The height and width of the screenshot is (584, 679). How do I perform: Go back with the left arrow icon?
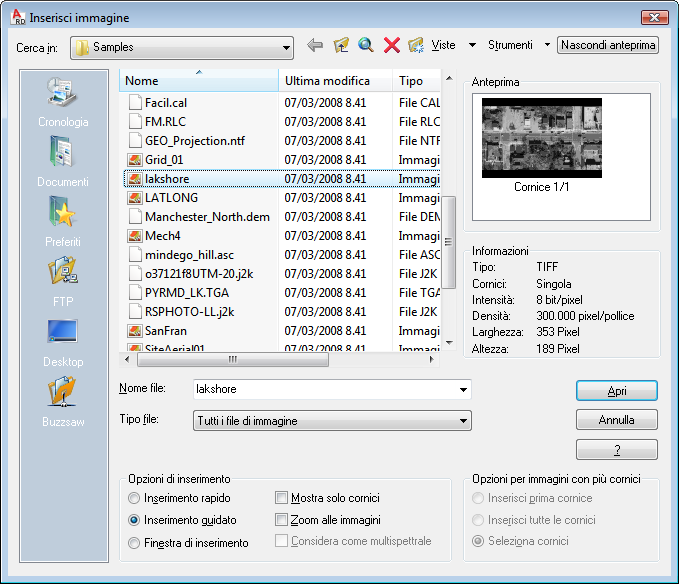pyautogui.click(x=315, y=45)
